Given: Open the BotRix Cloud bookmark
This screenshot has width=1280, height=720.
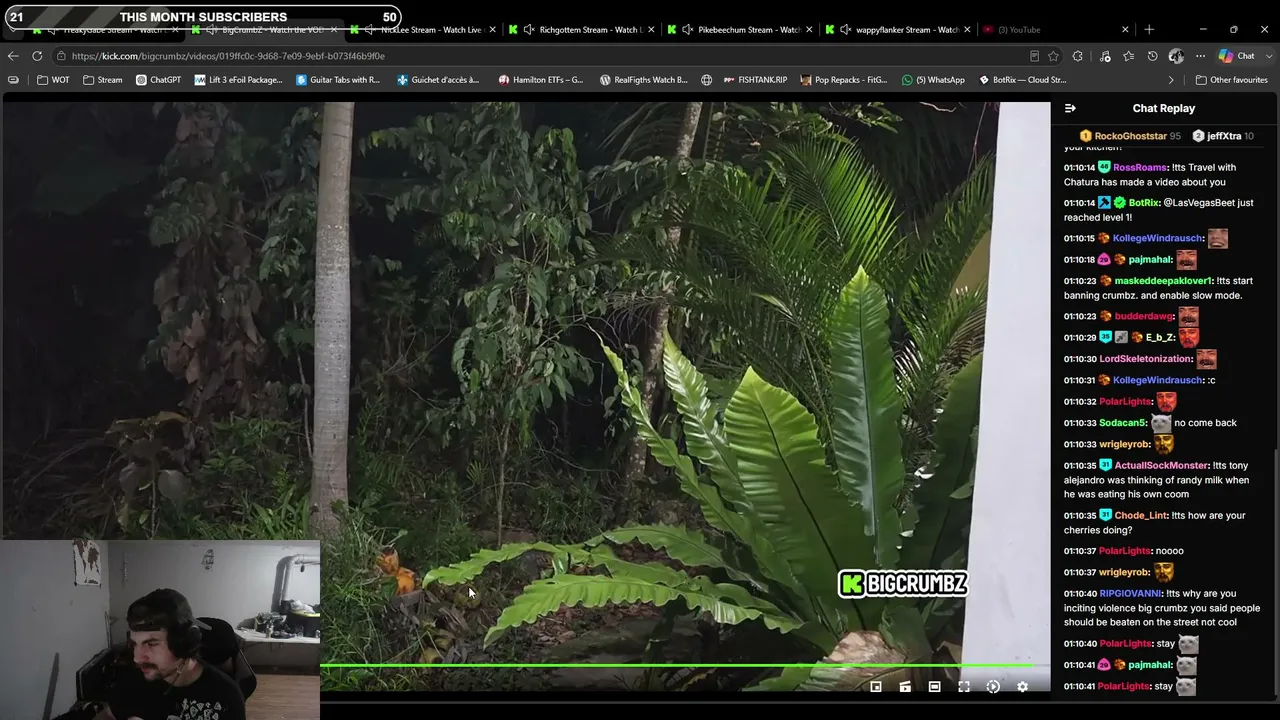Looking at the screenshot, I should [1022, 80].
